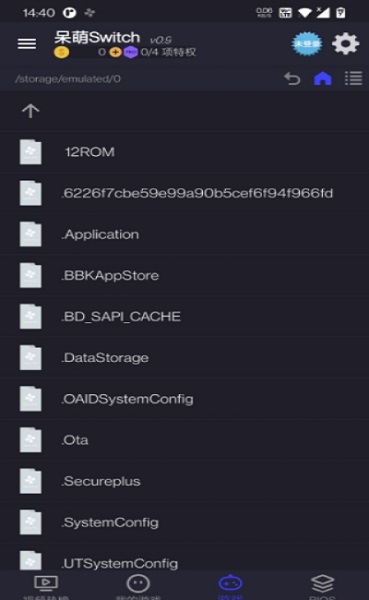This screenshot has width=369, height=600.
Task: Click the /storage/emulated/0 path field
Action: (68, 79)
